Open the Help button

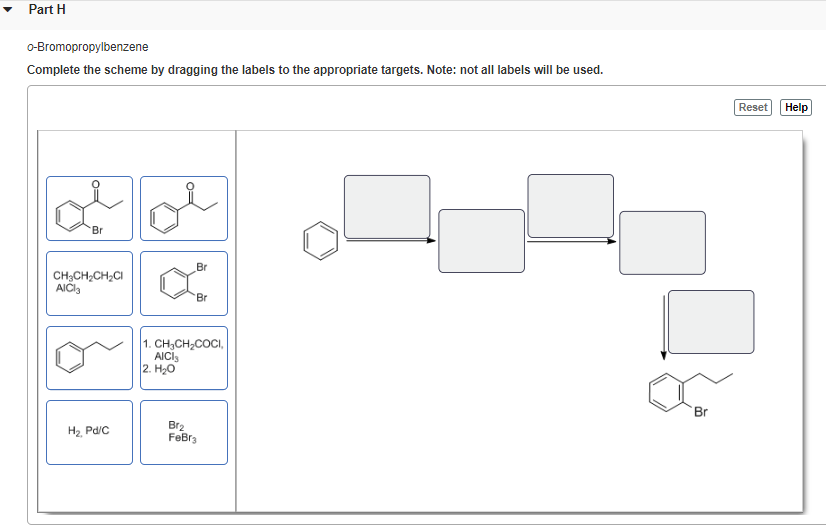[795, 107]
